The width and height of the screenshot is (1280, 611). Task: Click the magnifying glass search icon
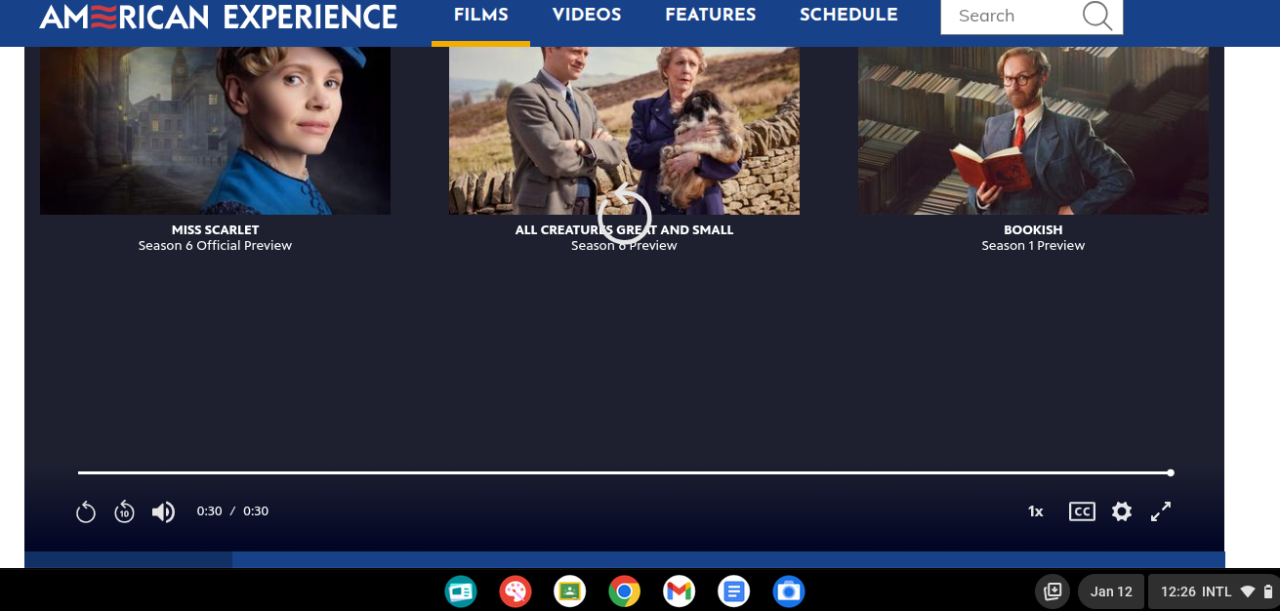(1097, 16)
